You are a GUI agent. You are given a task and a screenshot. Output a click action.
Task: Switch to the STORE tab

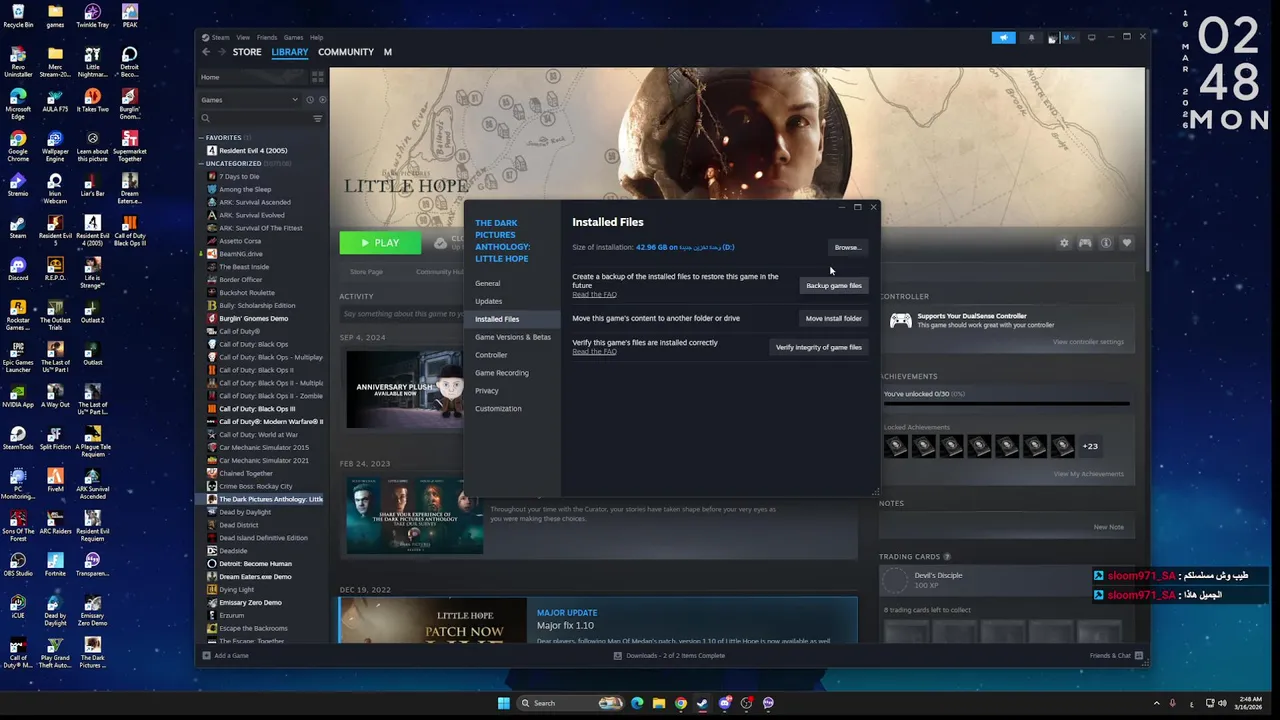[247, 52]
